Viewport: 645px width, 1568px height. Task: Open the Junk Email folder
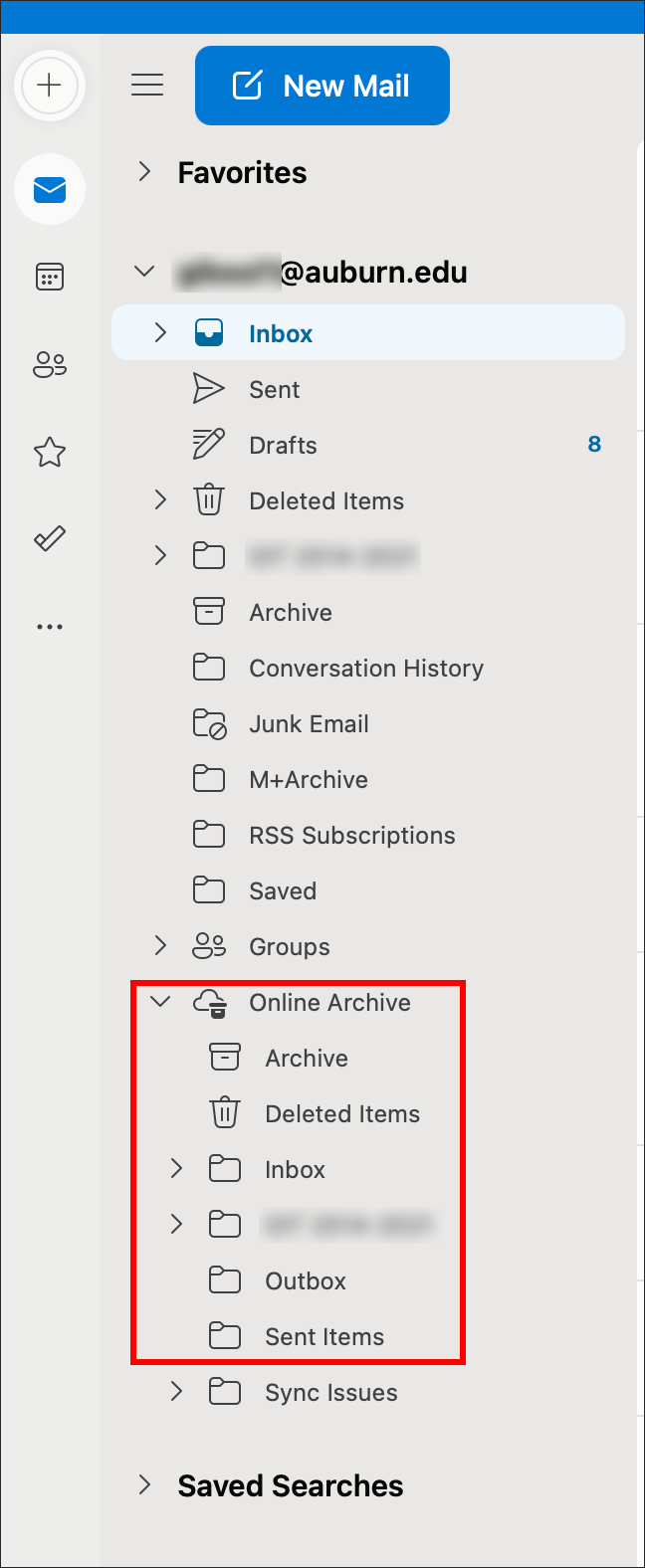pyautogui.click(x=309, y=724)
